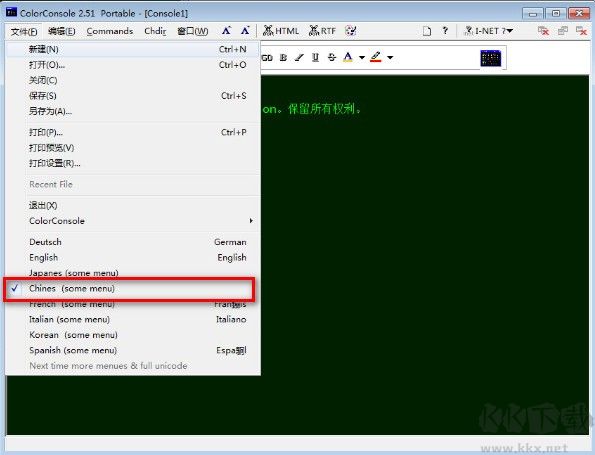
Task: Export console output as RTF
Action: pos(323,31)
